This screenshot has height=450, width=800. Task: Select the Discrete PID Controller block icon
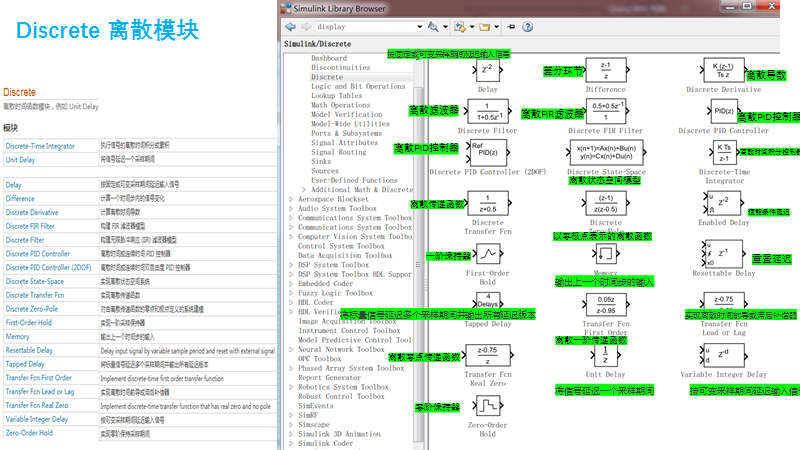pyautogui.click(x=723, y=111)
